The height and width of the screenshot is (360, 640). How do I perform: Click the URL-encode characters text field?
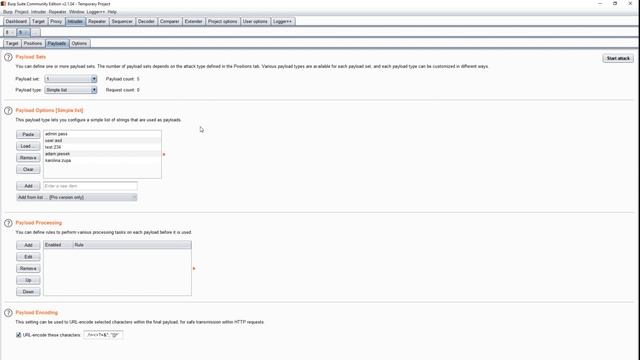point(103,335)
